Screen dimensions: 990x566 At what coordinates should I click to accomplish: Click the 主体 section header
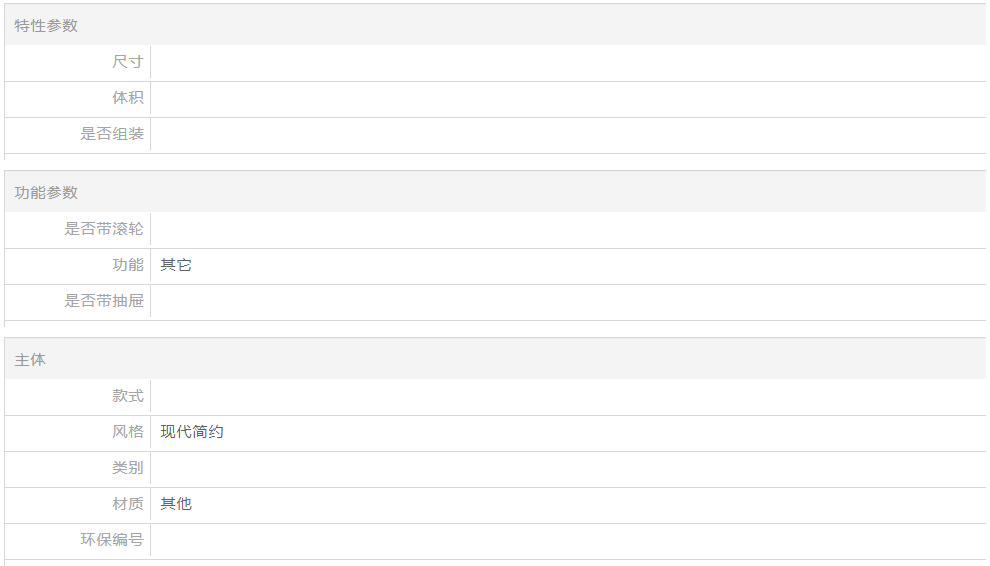(x=30, y=360)
